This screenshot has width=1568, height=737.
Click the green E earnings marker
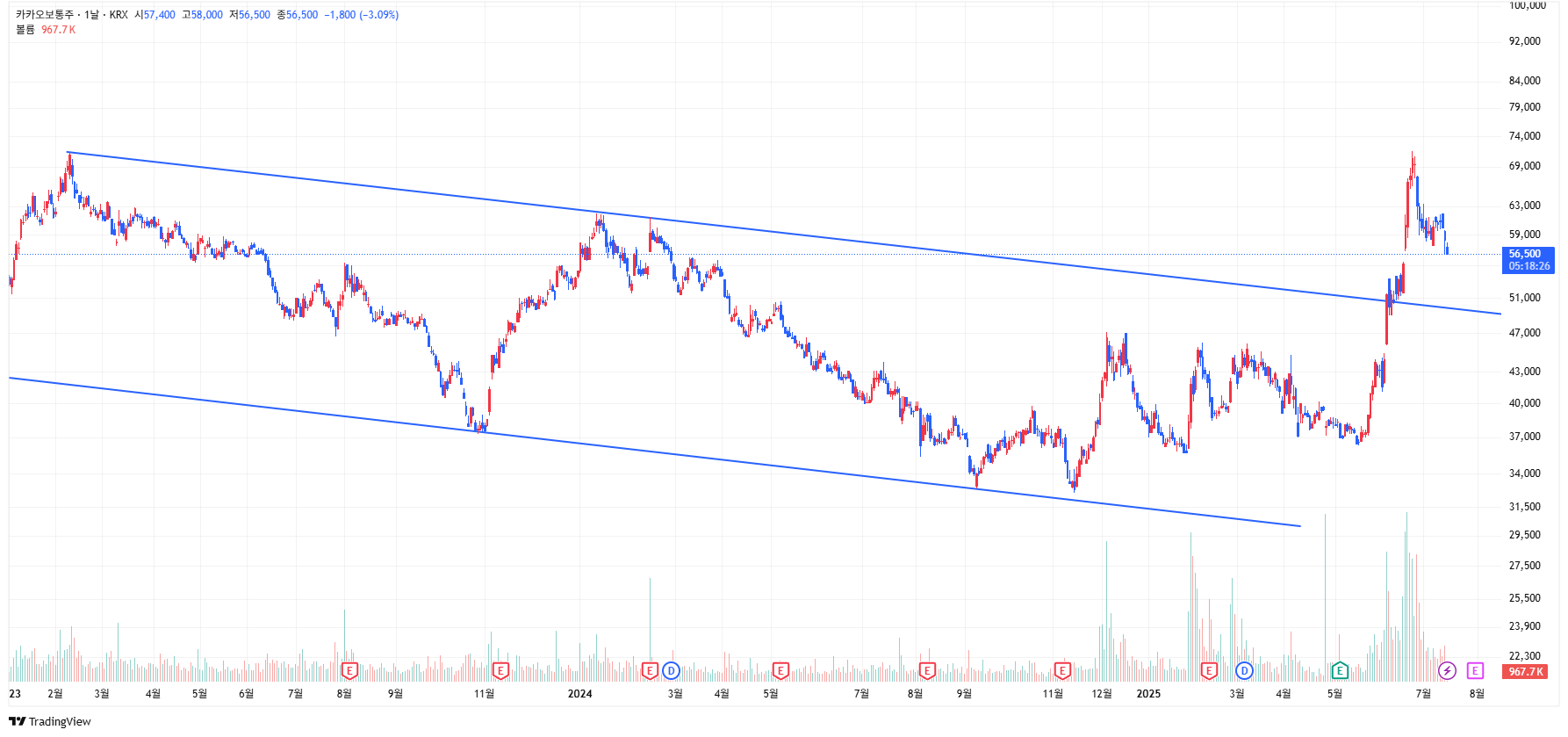point(1340,671)
